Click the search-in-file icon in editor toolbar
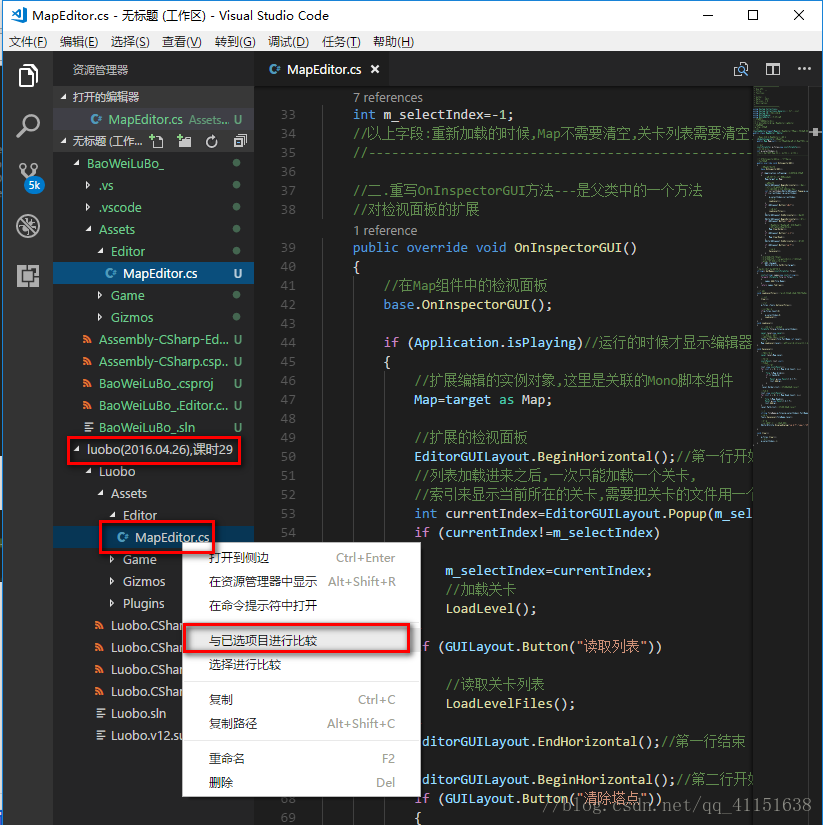The image size is (823, 825). [x=741, y=69]
